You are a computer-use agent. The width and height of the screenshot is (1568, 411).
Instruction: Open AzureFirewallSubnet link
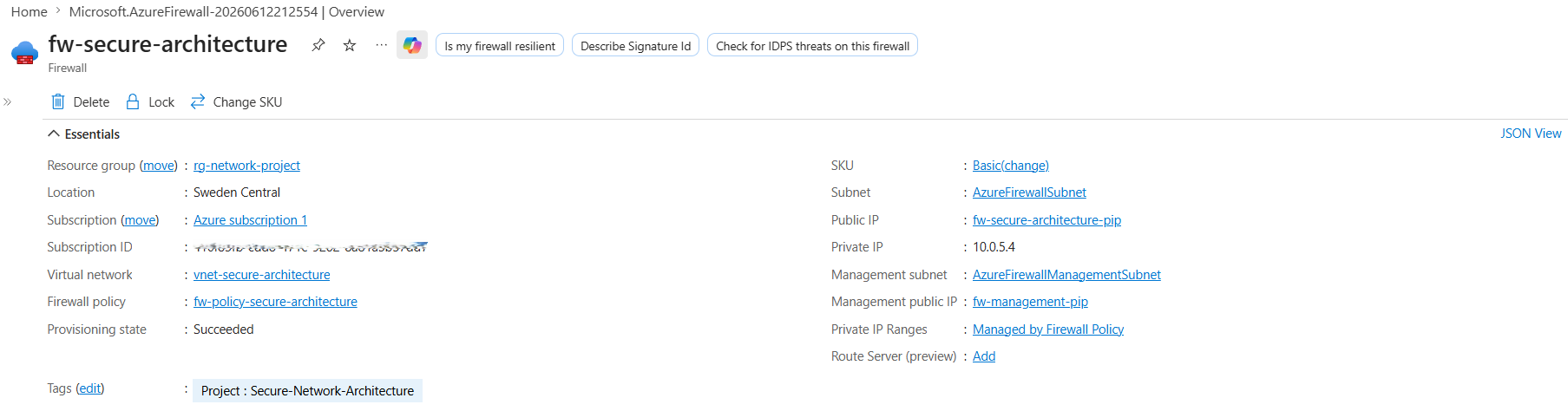(1029, 192)
